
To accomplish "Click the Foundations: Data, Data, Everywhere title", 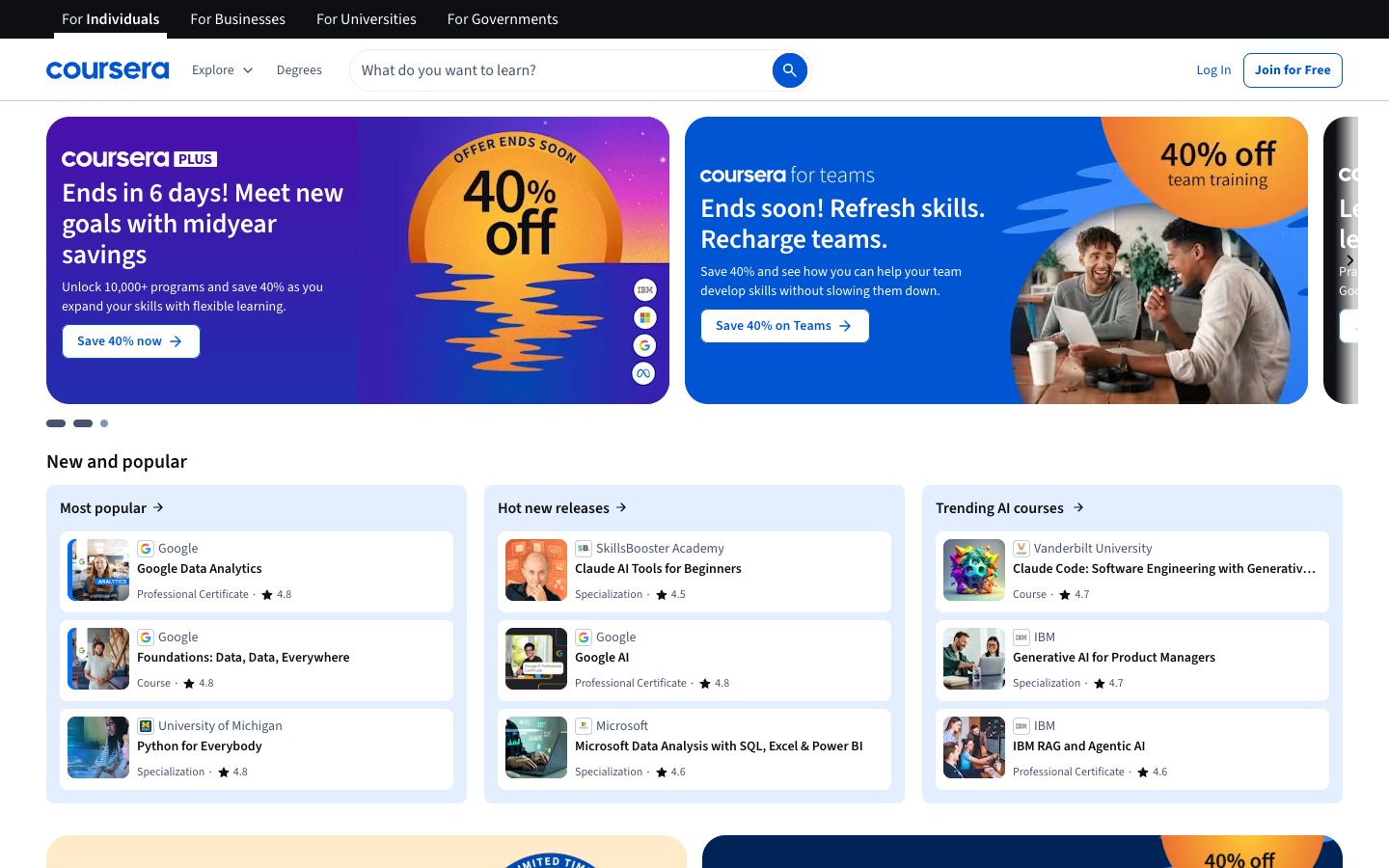I will [243, 658].
